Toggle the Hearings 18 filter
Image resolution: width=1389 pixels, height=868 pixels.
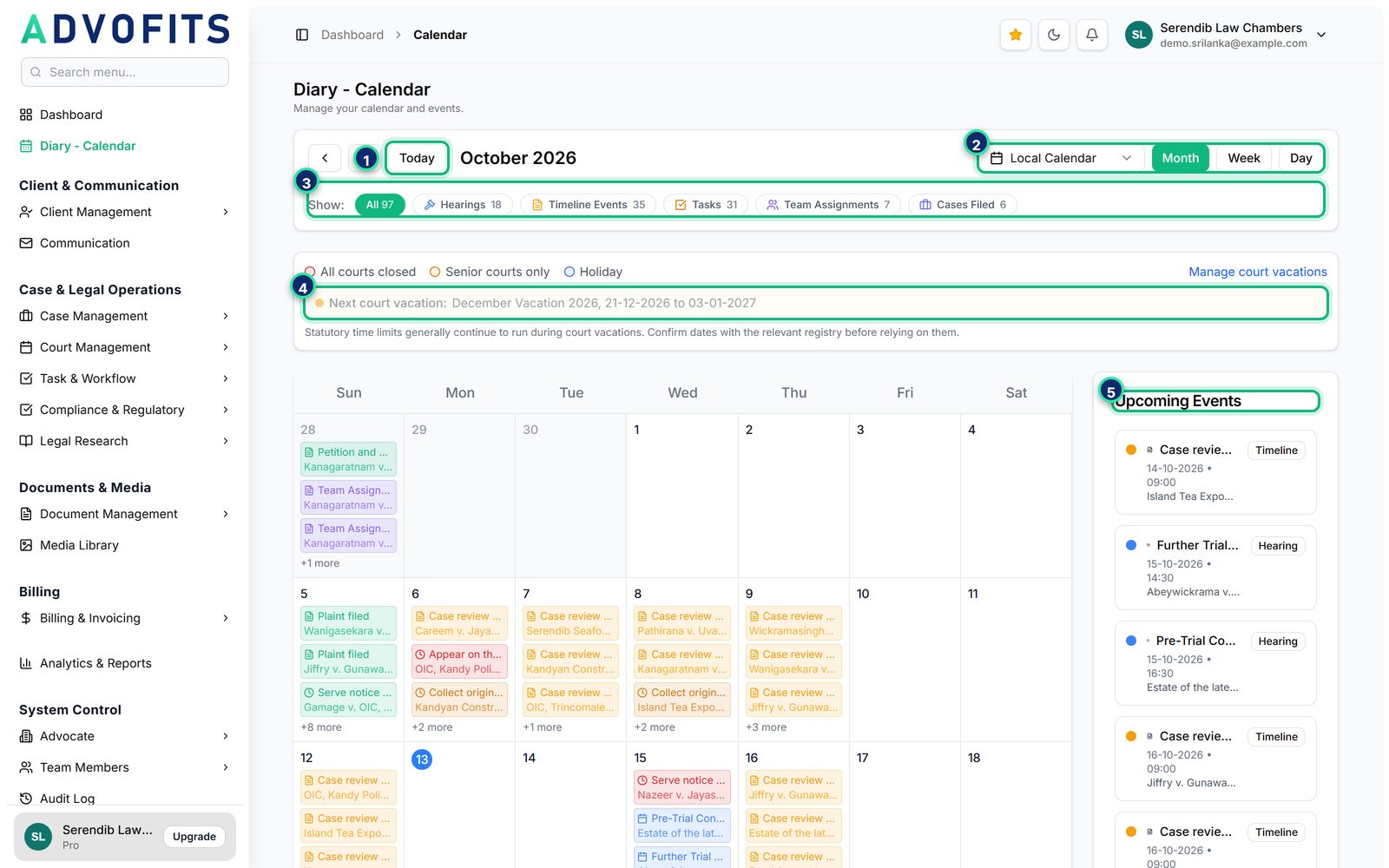(463, 205)
